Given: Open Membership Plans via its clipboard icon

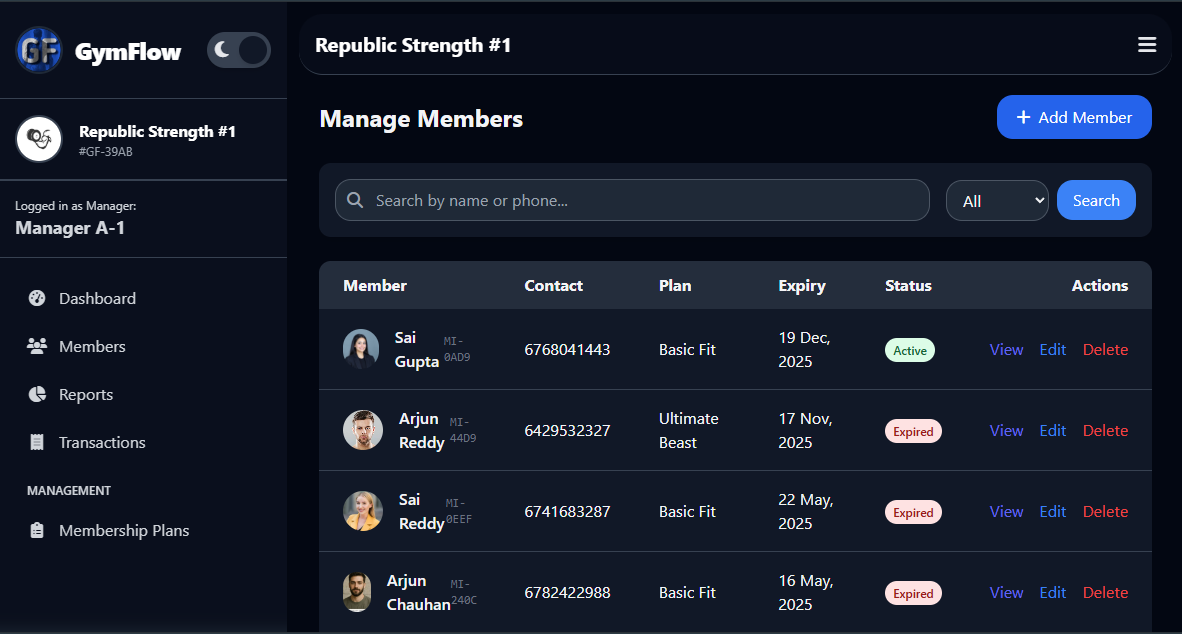Looking at the screenshot, I should pos(36,530).
